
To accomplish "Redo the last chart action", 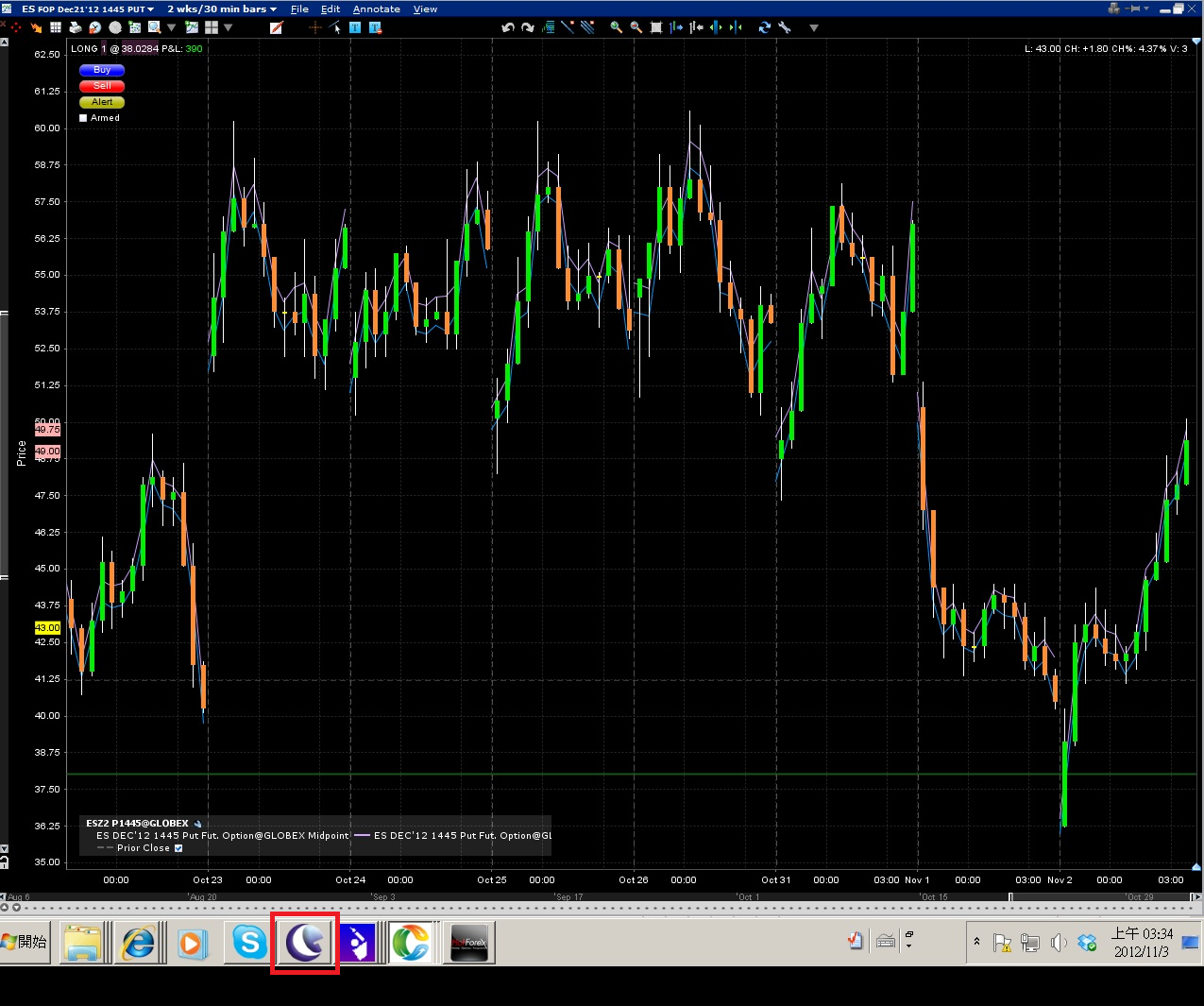I will 528,27.
